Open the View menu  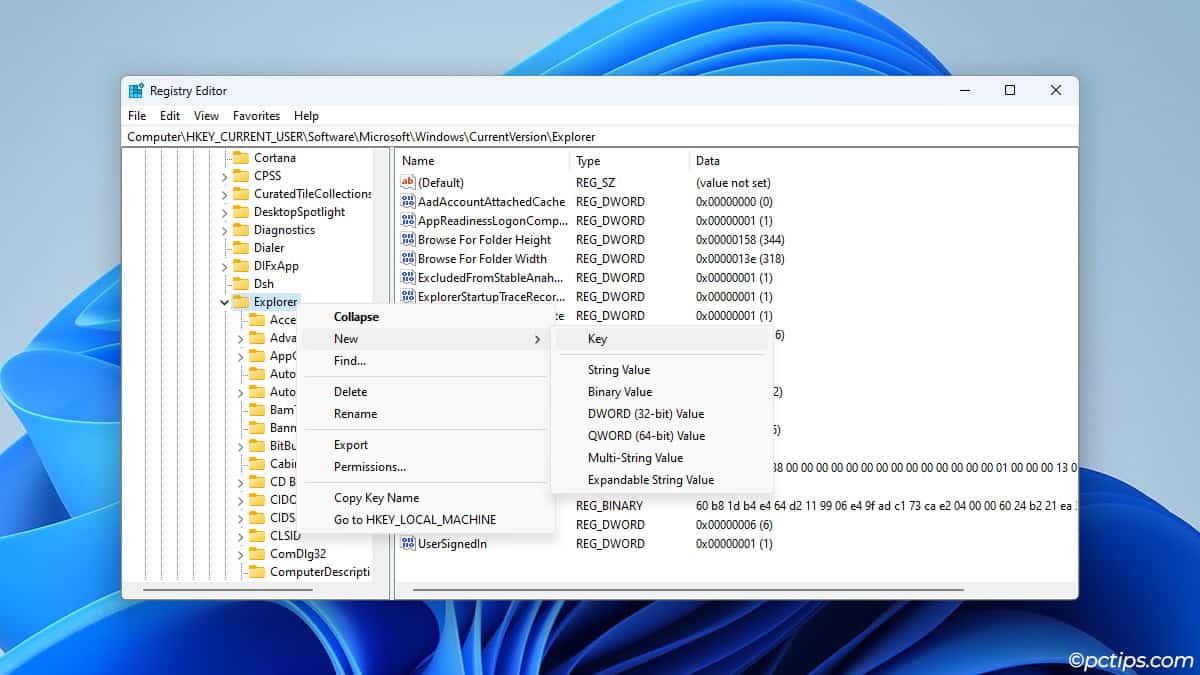[x=206, y=116]
